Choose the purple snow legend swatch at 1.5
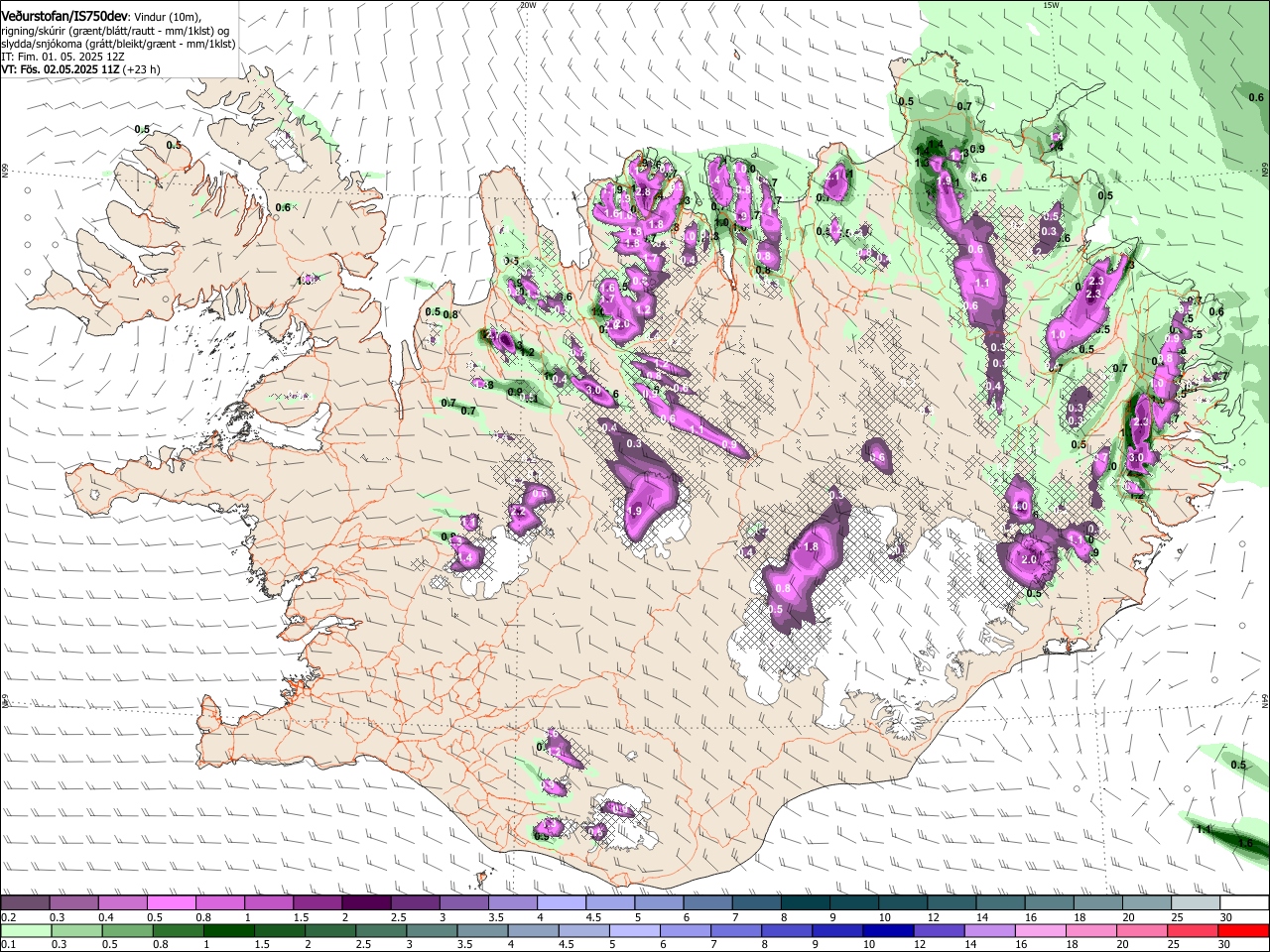This screenshot has width=1270, height=952. [x=317, y=903]
